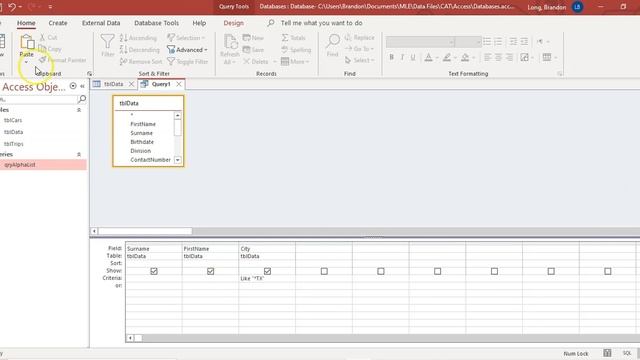Switch to the tblData document tab
Screen dimensions: 640x360
tap(113, 84)
